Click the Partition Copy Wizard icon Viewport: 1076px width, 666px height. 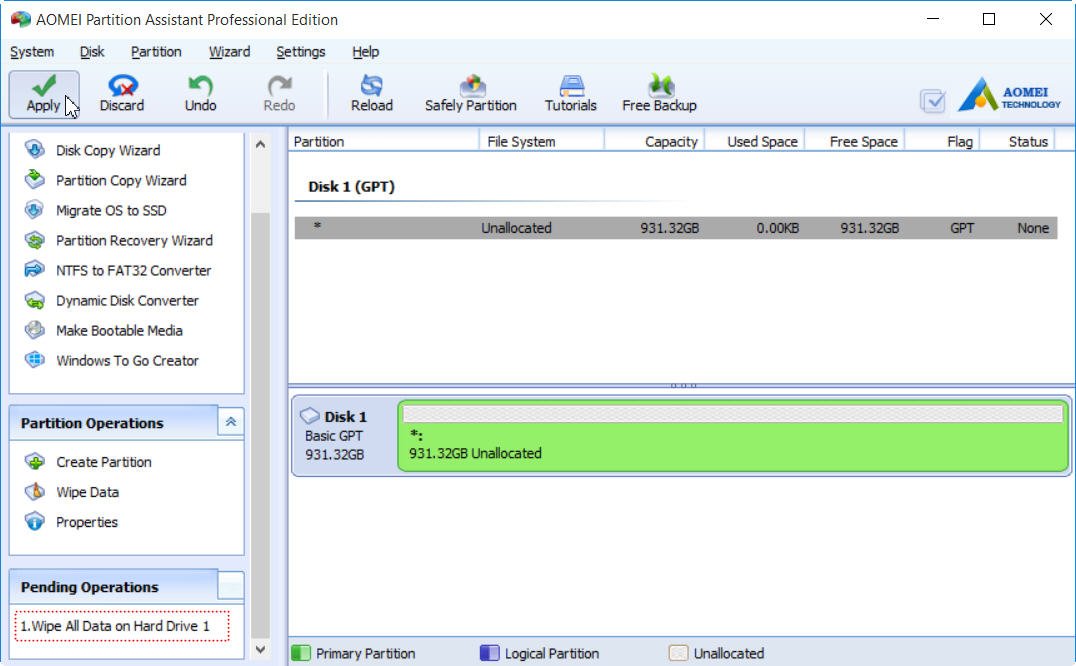34,180
